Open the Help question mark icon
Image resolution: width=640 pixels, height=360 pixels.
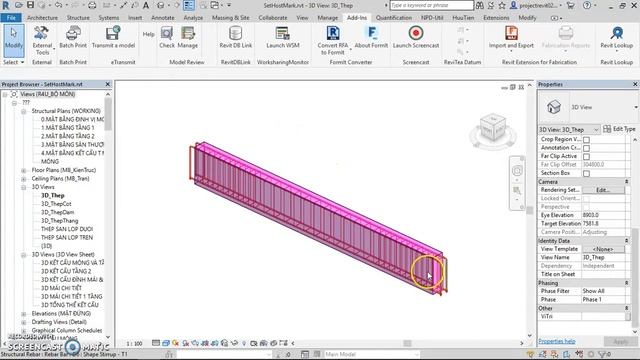[587, 5]
